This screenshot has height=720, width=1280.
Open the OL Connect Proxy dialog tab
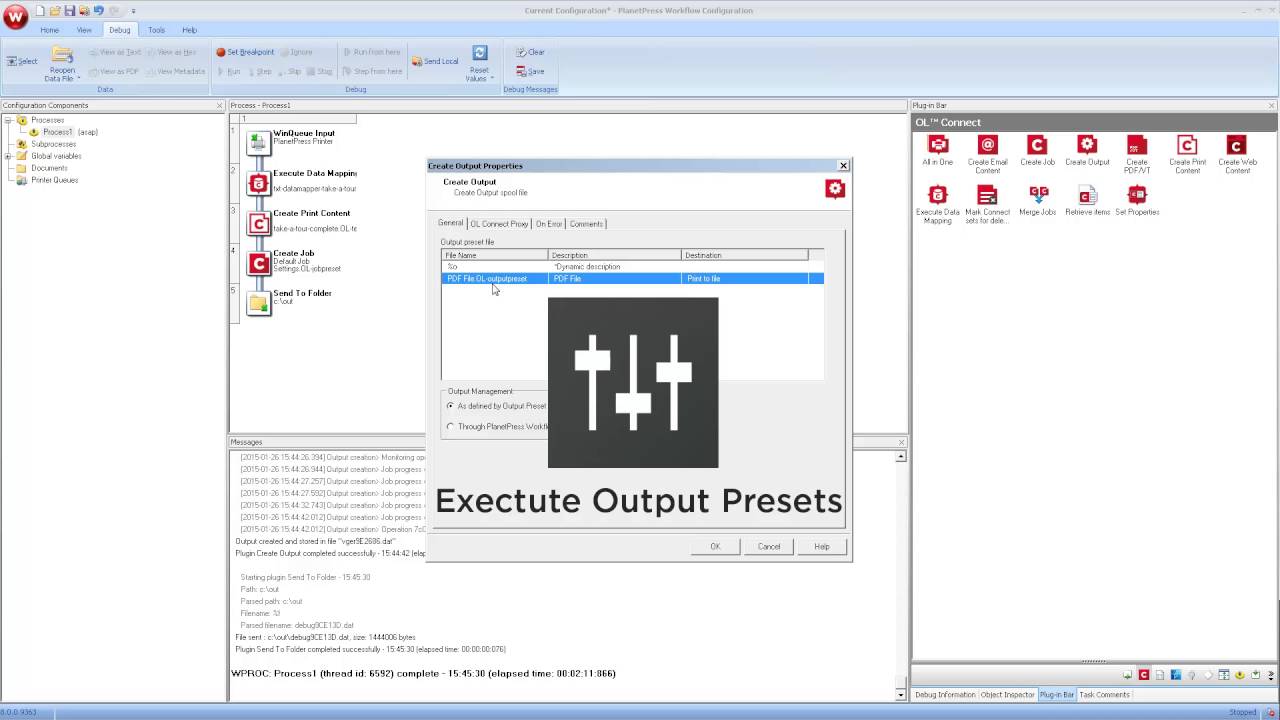click(x=499, y=224)
